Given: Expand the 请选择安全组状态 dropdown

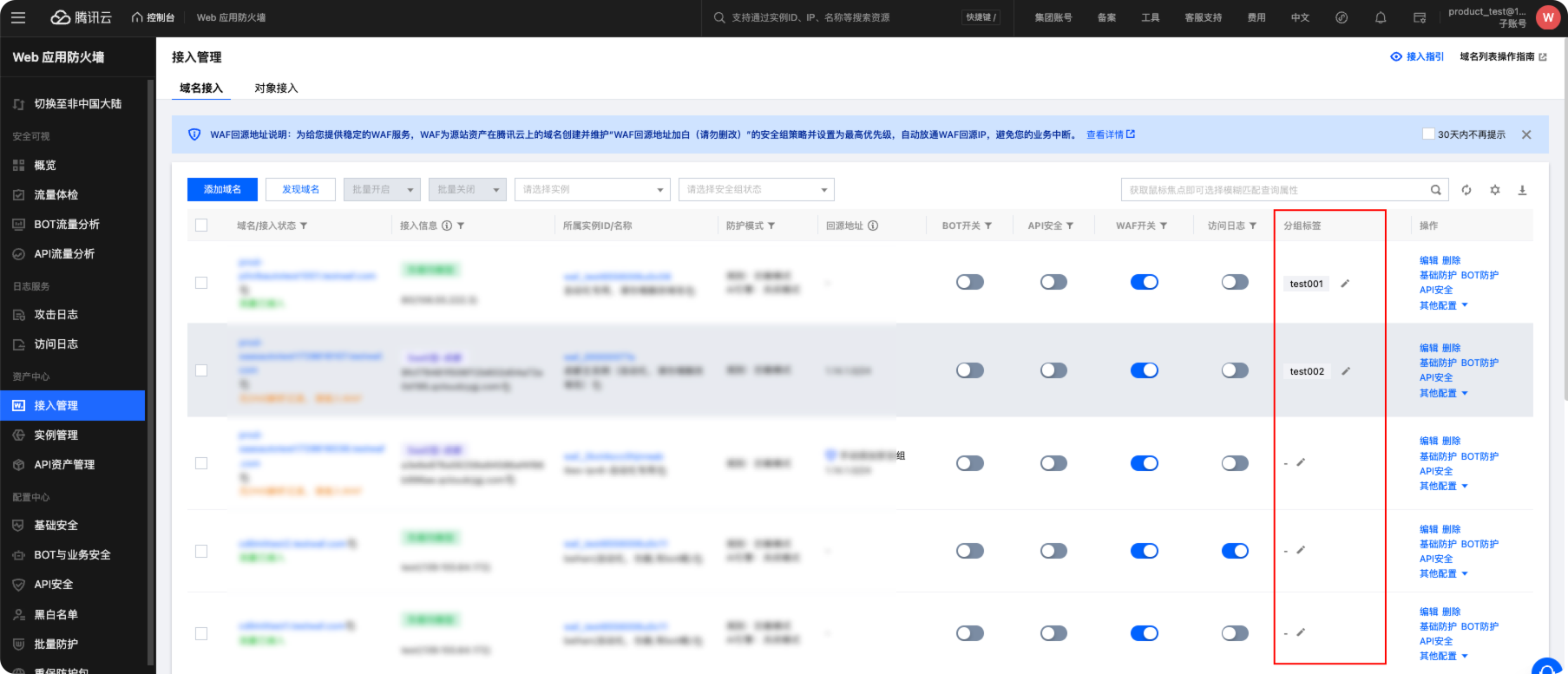Looking at the screenshot, I should pos(756,189).
